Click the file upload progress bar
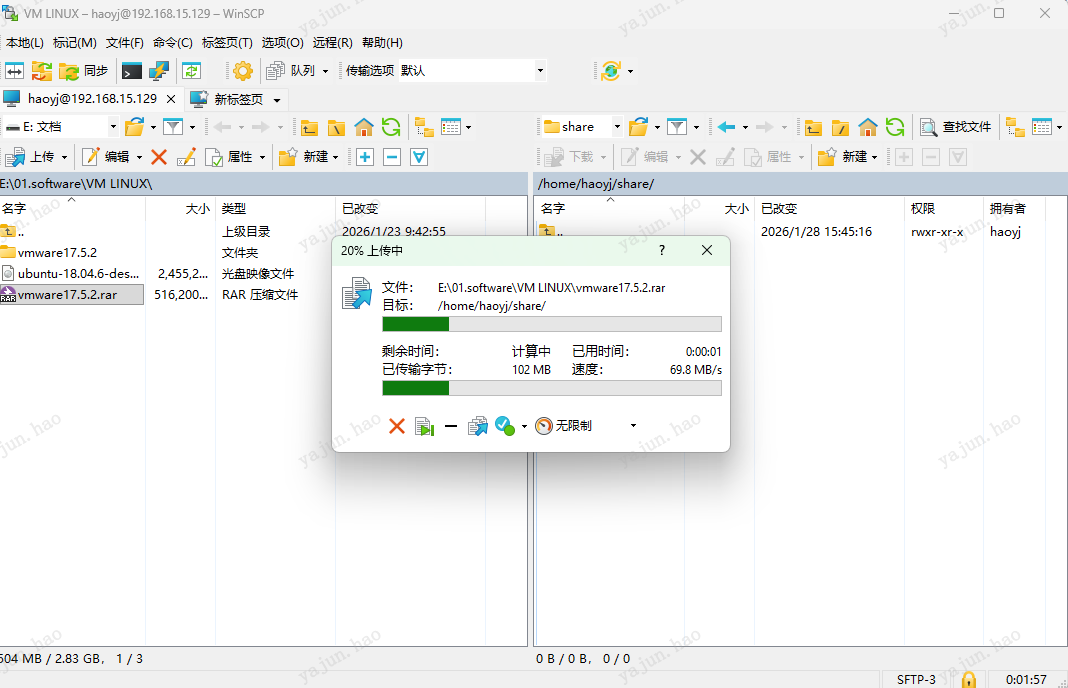Viewport: 1068px width, 688px height. point(552,324)
